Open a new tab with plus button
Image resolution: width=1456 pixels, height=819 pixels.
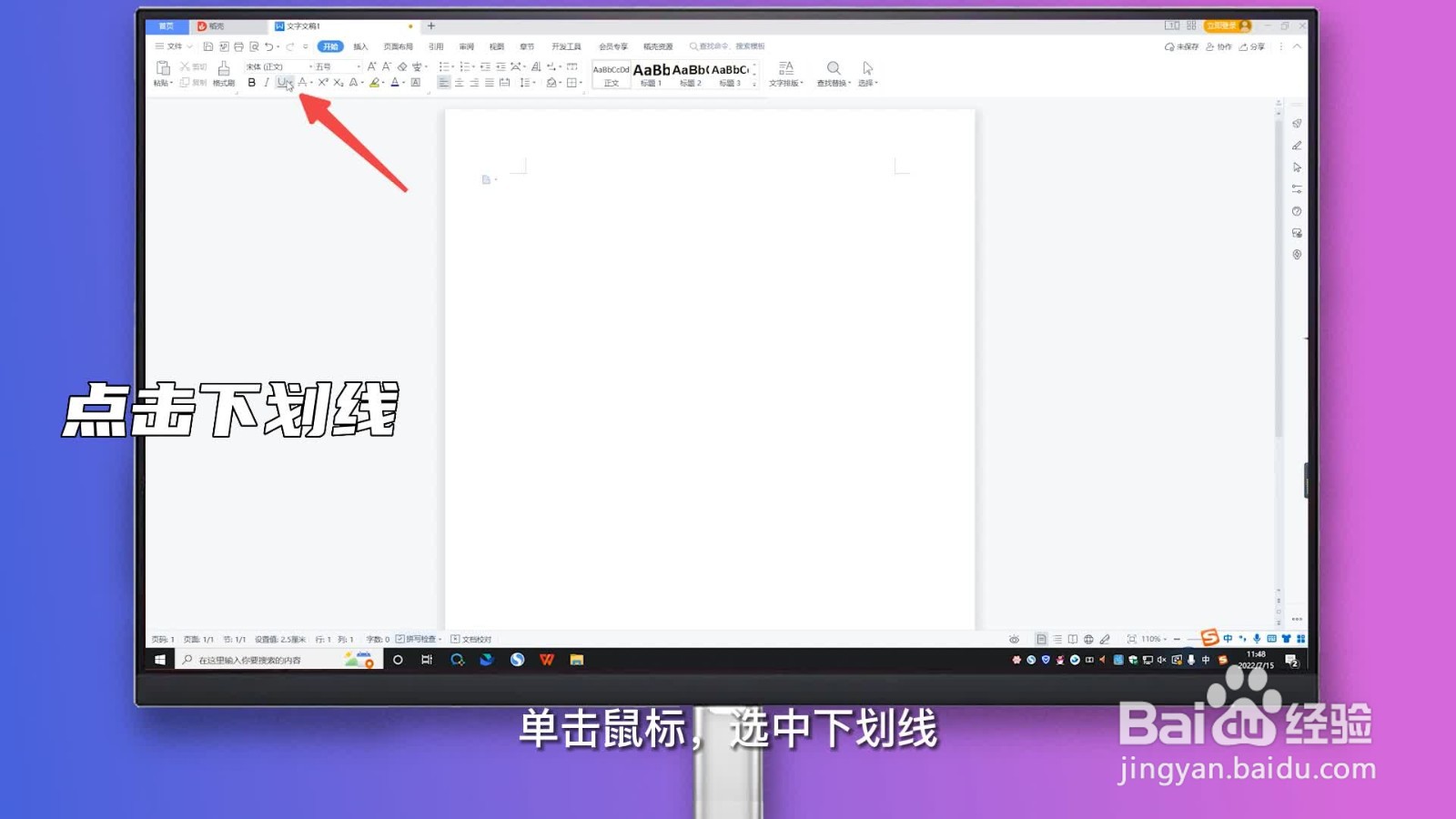(431, 26)
